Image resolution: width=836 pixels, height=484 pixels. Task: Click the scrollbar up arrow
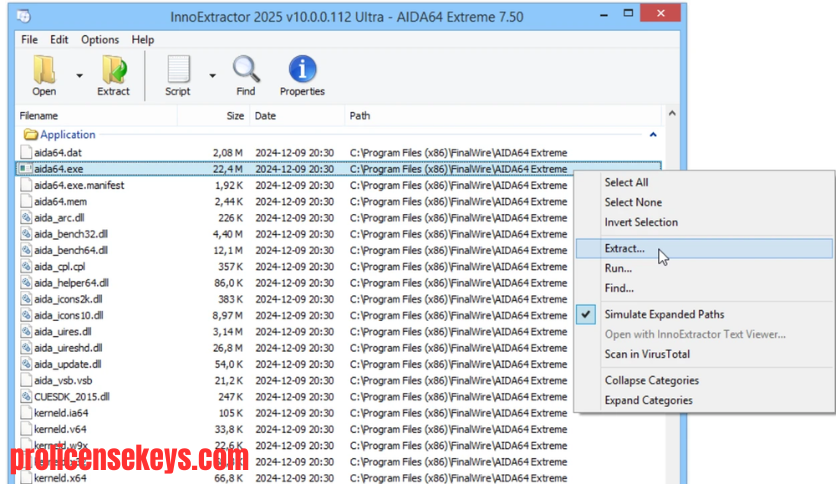(x=672, y=114)
